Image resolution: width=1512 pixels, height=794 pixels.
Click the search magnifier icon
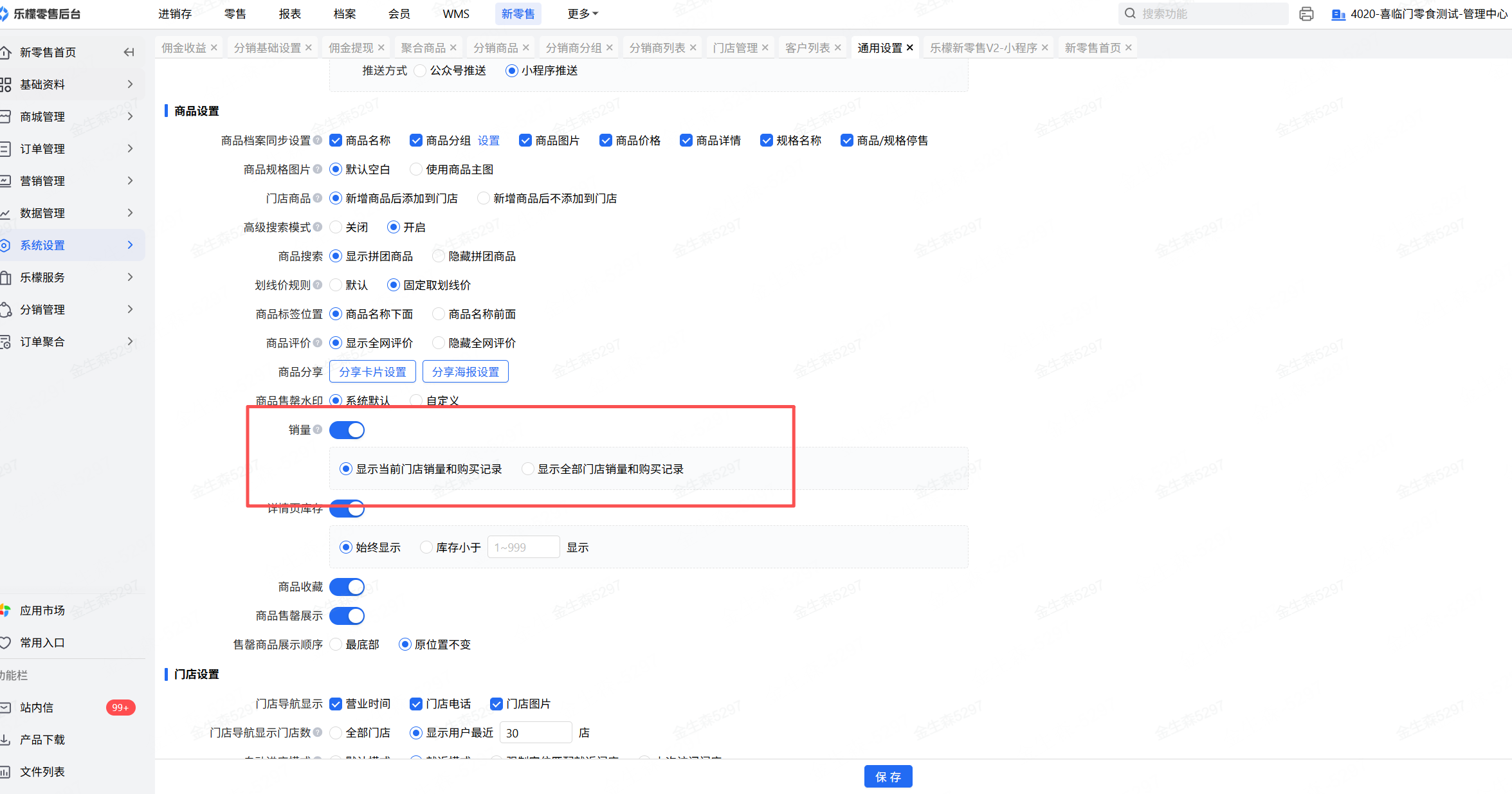[x=1130, y=14]
